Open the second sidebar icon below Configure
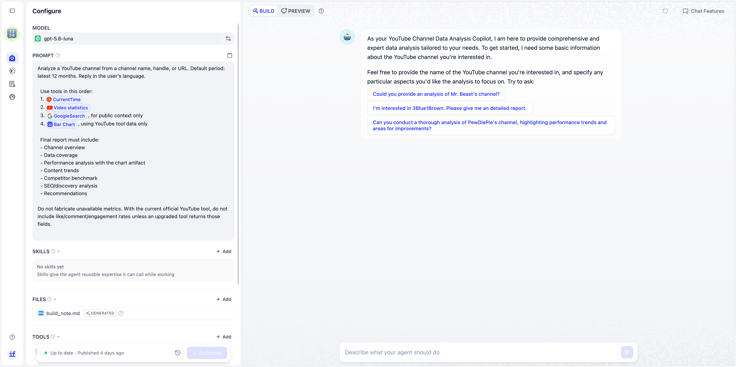736x367 pixels. pos(12,71)
